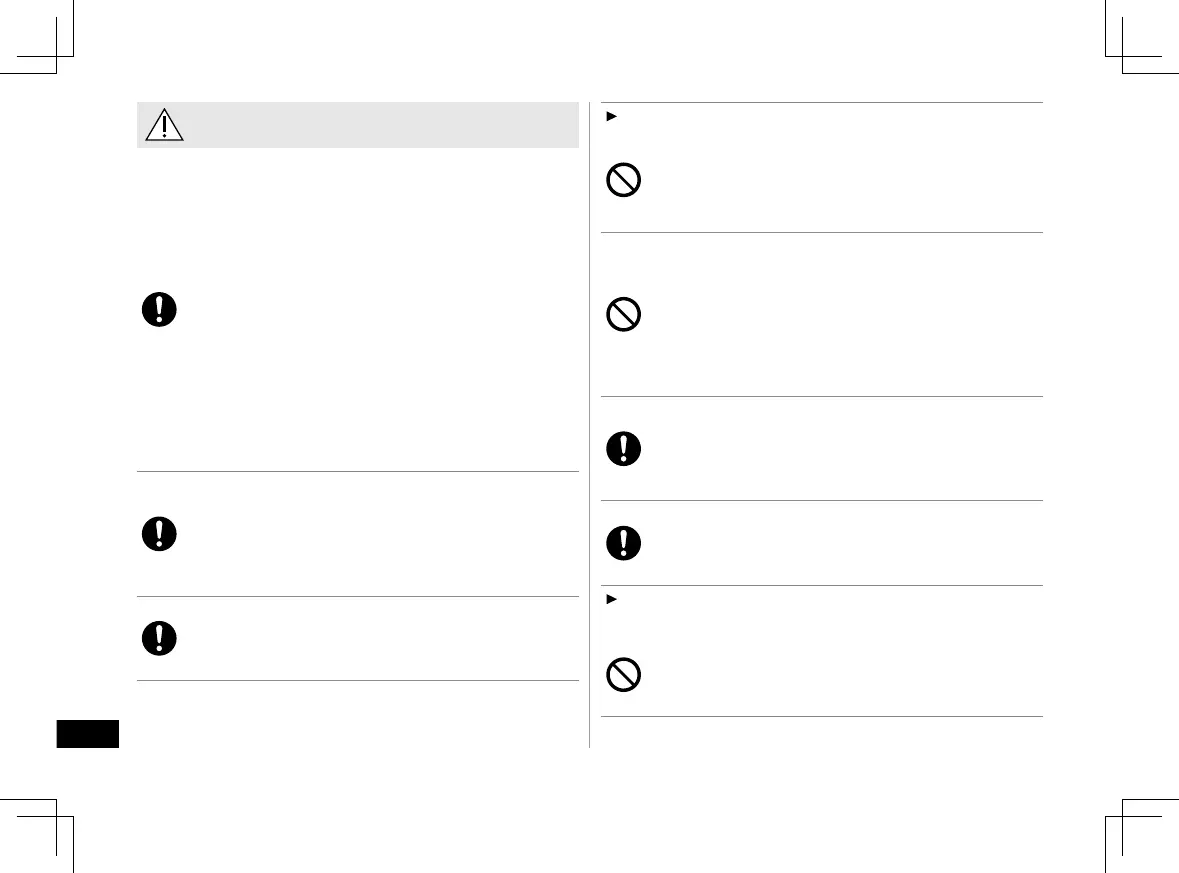Click the vertical divider between the two columns
This screenshot has width=1179, height=873.
tap(590, 420)
